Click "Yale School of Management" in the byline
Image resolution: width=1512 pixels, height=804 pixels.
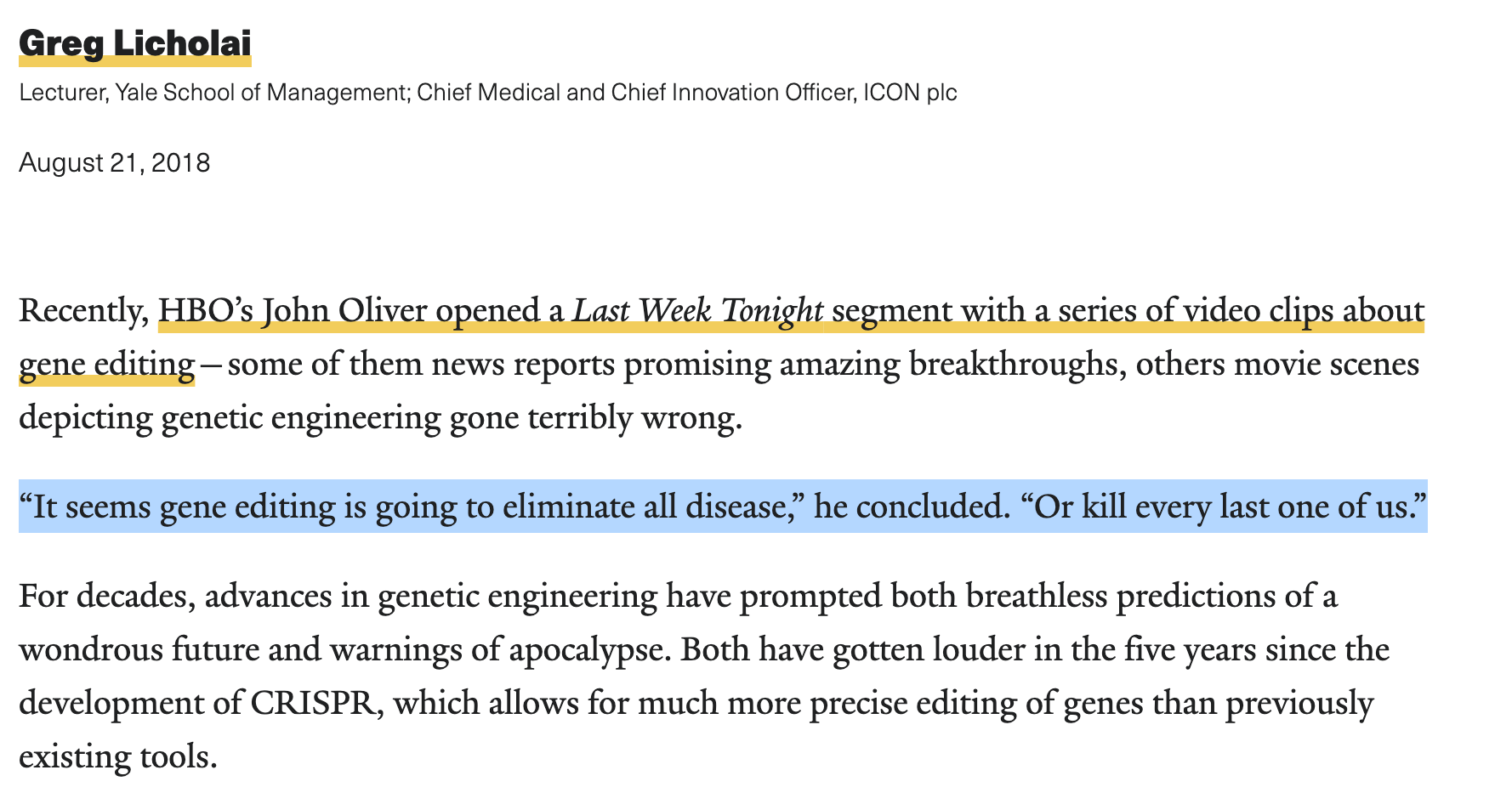[260, 92]
